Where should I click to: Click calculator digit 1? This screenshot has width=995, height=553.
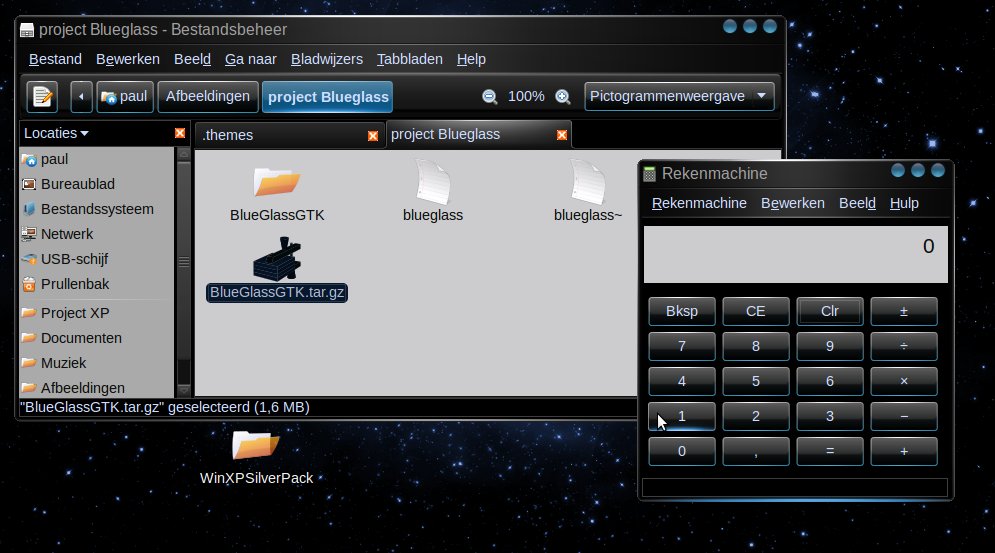(x=682, y=416)
